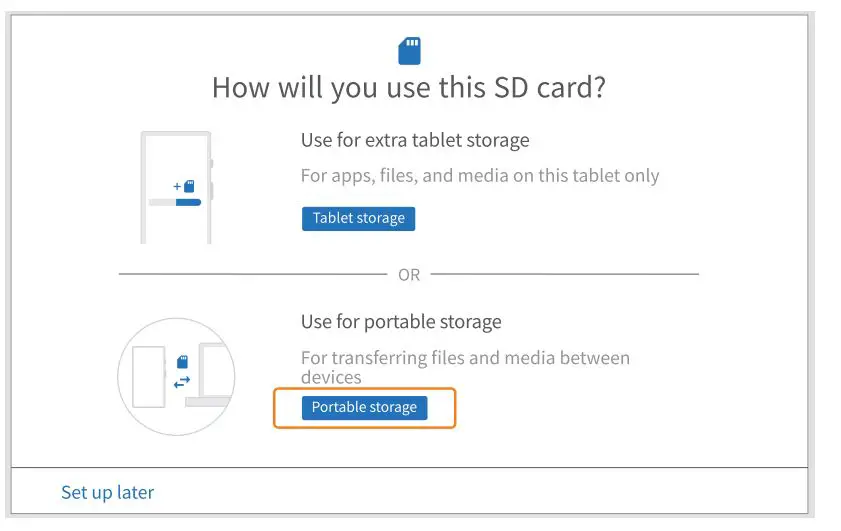Click the "For transferring files and media" description
The width and height of the screenshot is (841, 531).
point(465,367)
